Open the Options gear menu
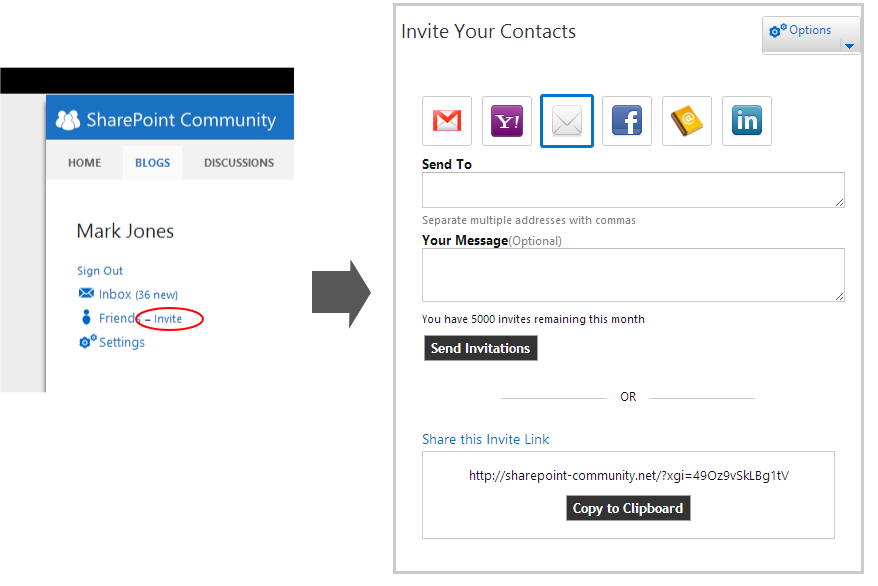878x586 pixels. [801, 30]
